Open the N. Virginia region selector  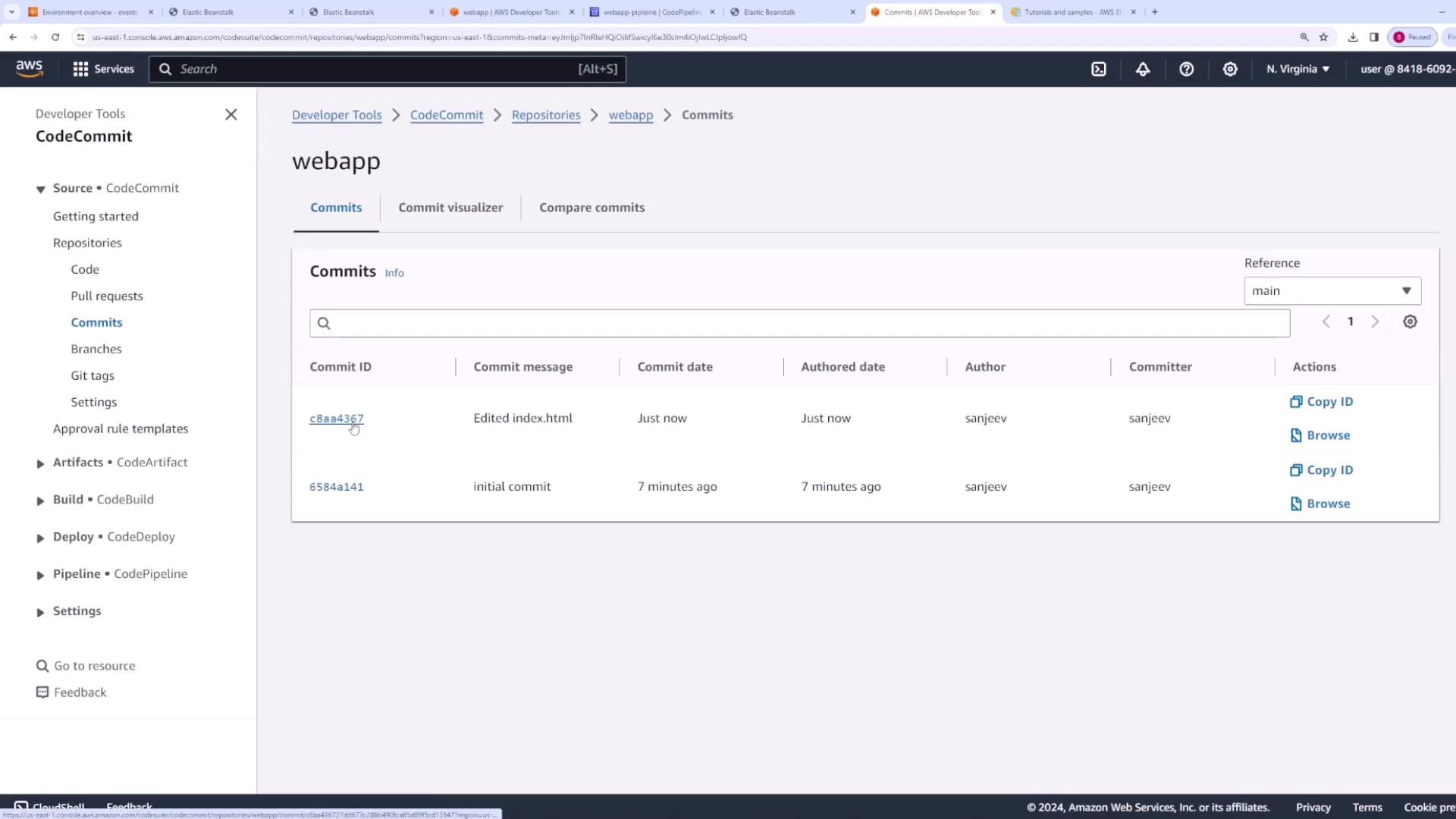pyautogui.click(x=1298, y=69)
